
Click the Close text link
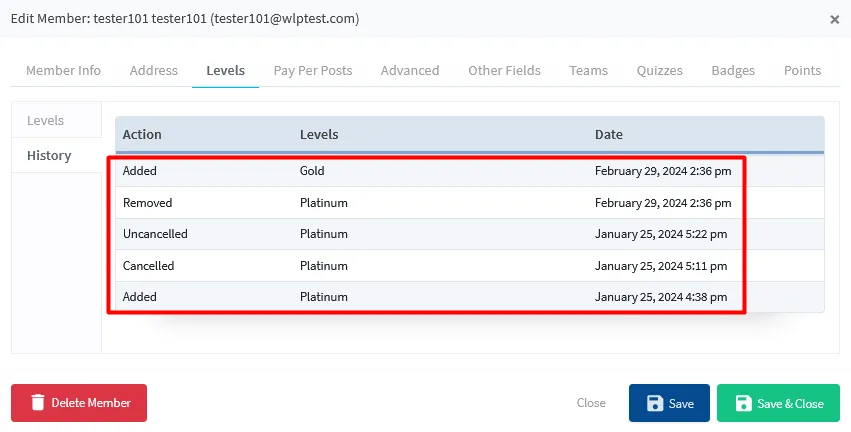tap(591, 403)
